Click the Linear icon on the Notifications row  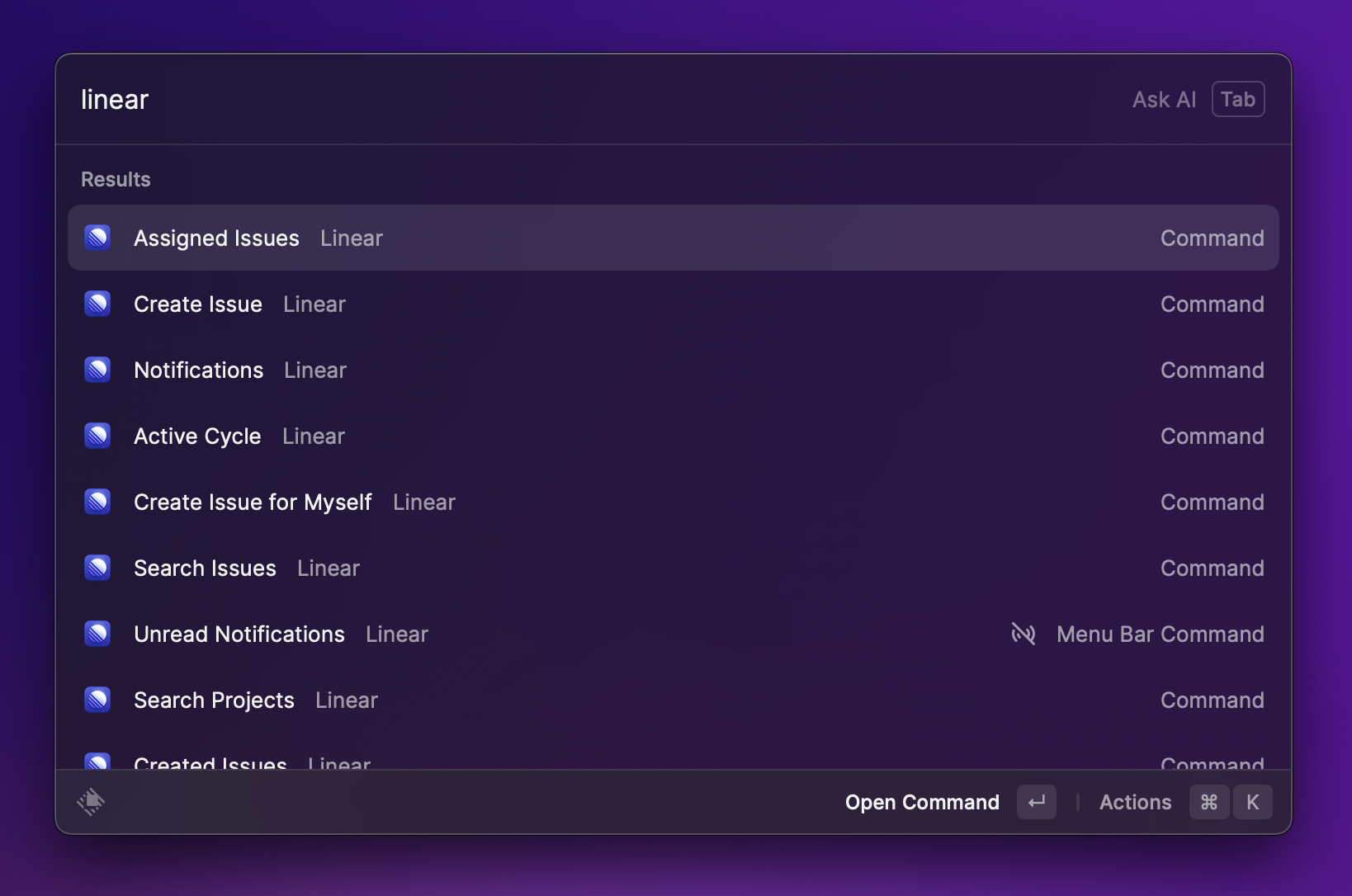[x=97, y=370]
